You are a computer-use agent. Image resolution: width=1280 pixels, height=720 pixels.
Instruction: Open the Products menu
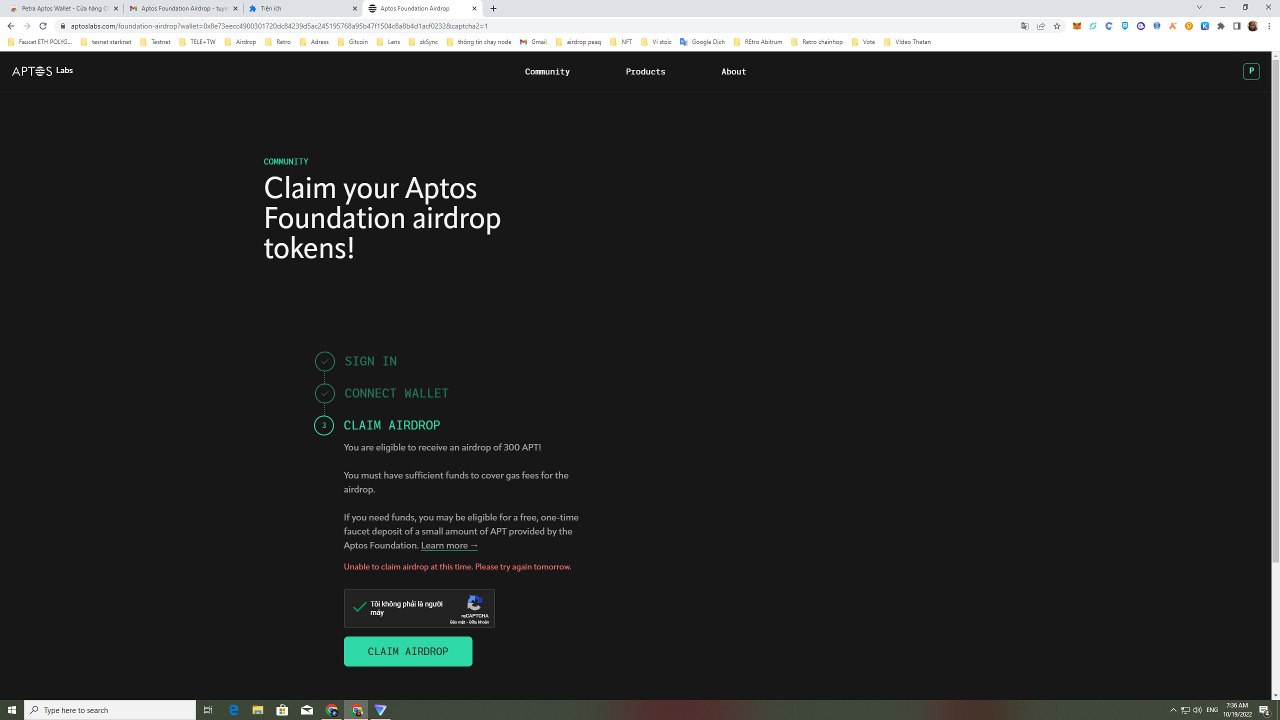point(645,72)
